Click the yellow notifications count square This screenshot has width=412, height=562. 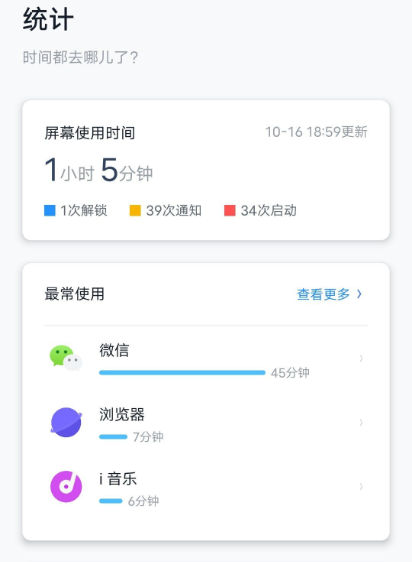point(135,210)
